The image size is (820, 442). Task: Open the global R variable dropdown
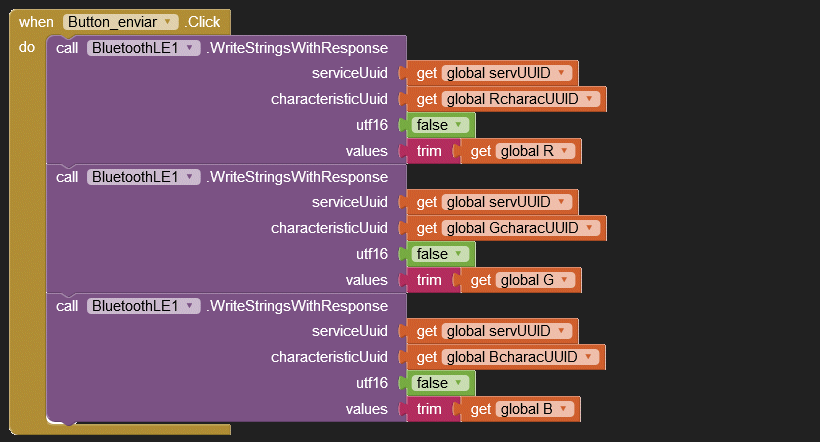565,151
